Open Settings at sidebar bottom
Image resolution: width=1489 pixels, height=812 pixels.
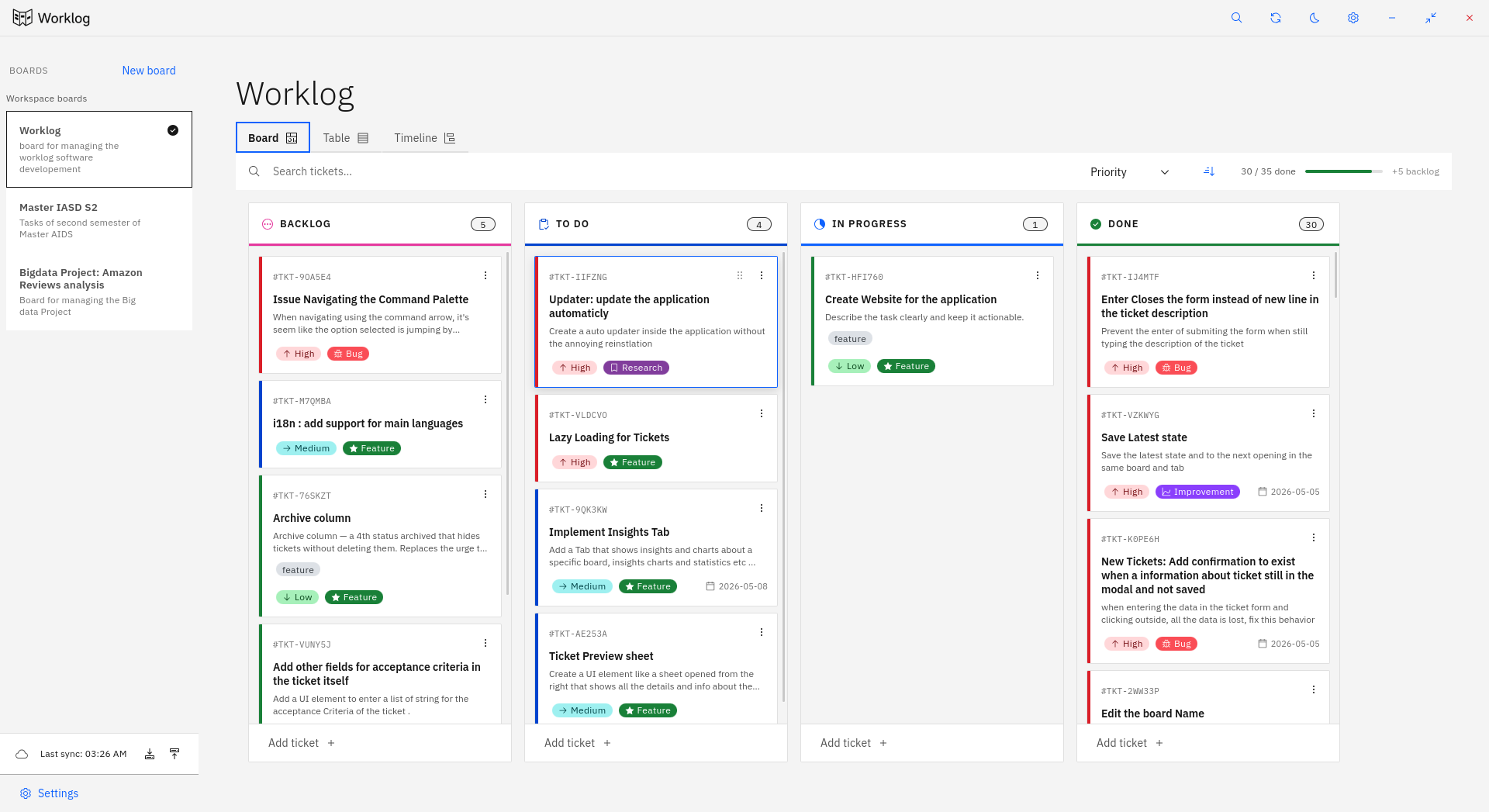pos(49,793)
